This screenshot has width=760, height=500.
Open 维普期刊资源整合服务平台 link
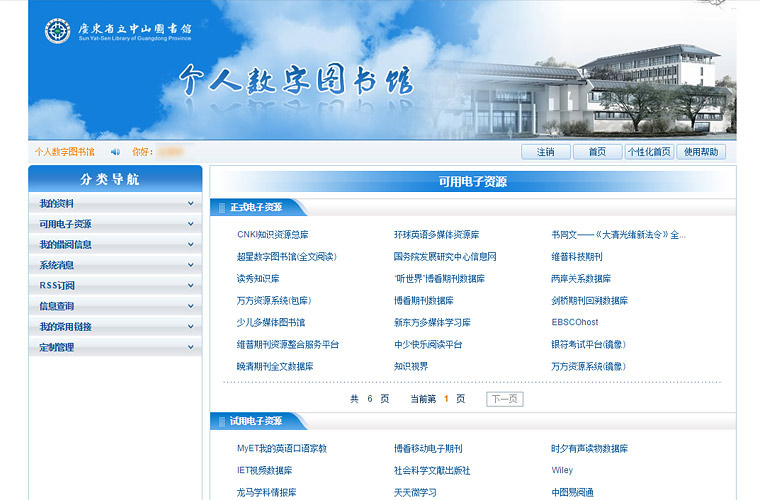pos(288,344)
